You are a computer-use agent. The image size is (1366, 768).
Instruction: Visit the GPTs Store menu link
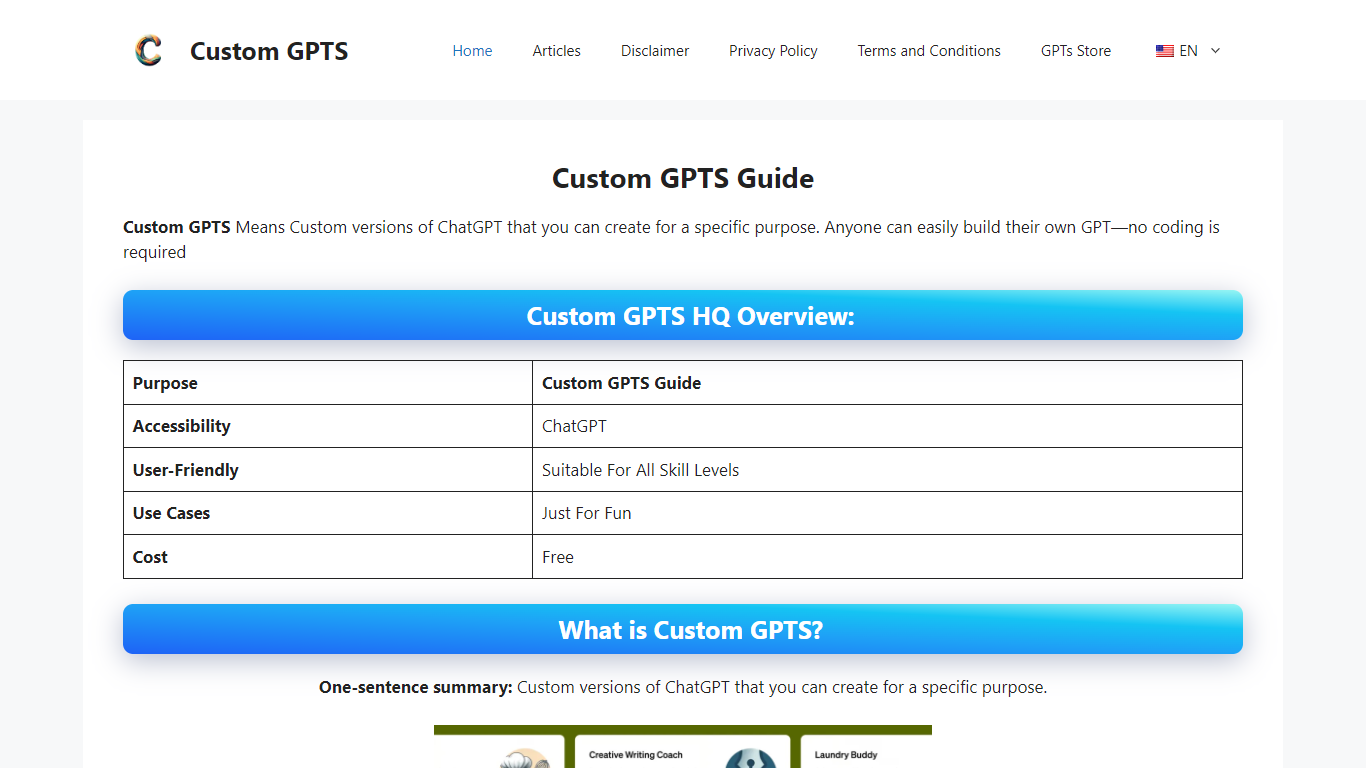pos(1076,51)
